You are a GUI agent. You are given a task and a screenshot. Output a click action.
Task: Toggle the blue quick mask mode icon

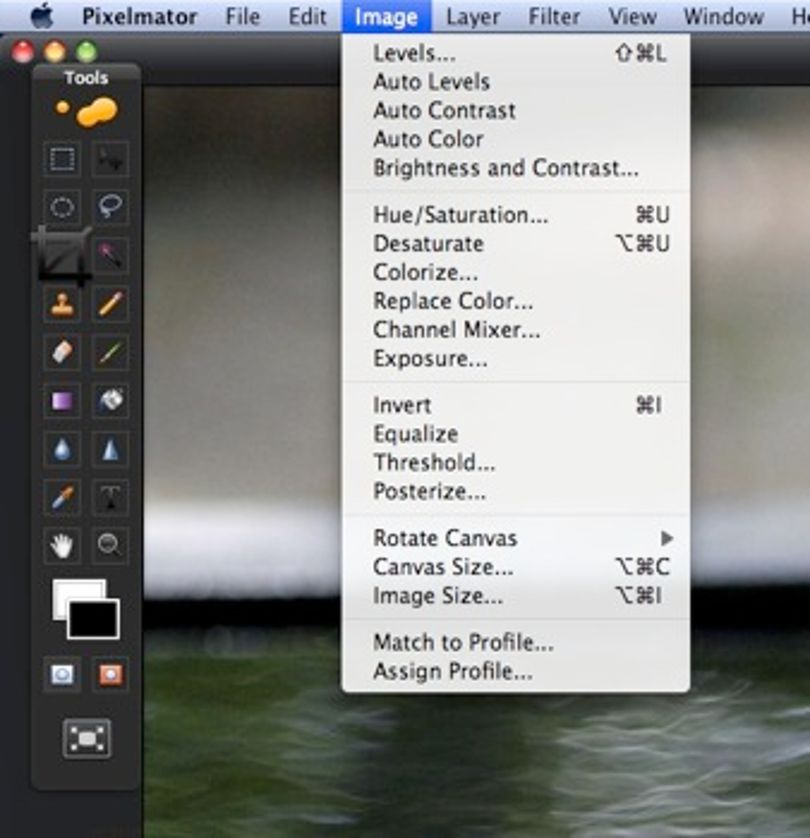62,674
